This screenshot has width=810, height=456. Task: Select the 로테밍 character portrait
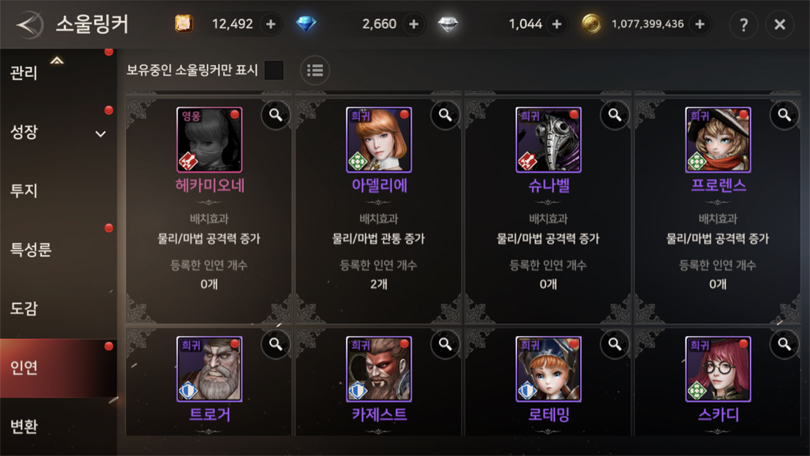tap(548, 369)
